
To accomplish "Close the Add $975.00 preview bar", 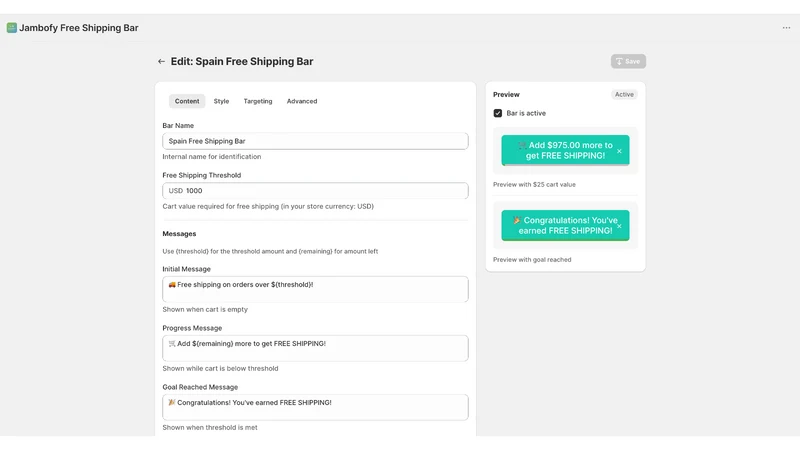I will click(x=619, y=151).
